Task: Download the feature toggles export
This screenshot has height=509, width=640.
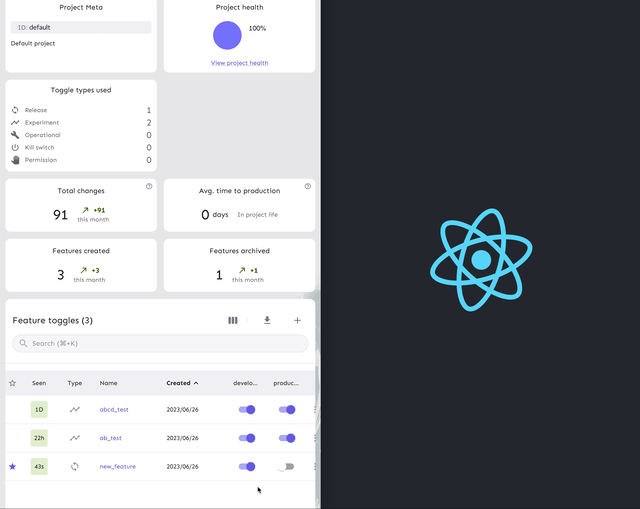Action: (267, 320)
